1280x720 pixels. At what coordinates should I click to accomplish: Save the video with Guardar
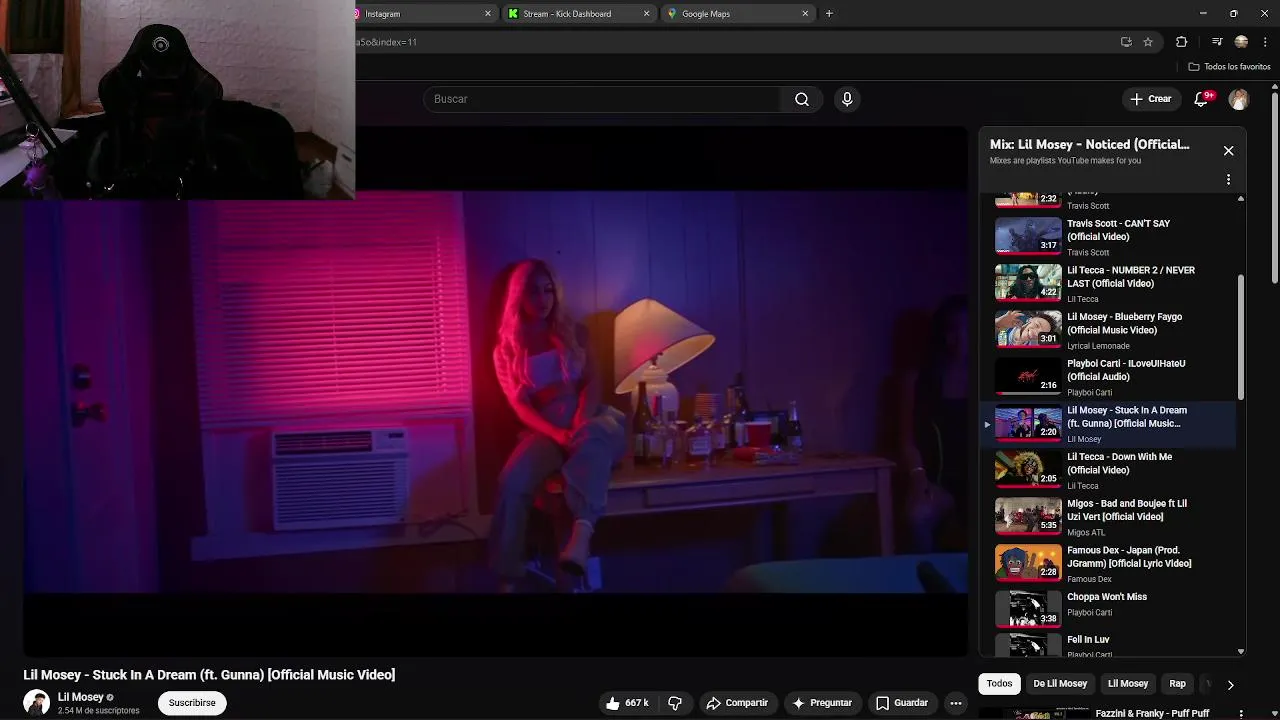pyautogui.click(x=902, y=703)
